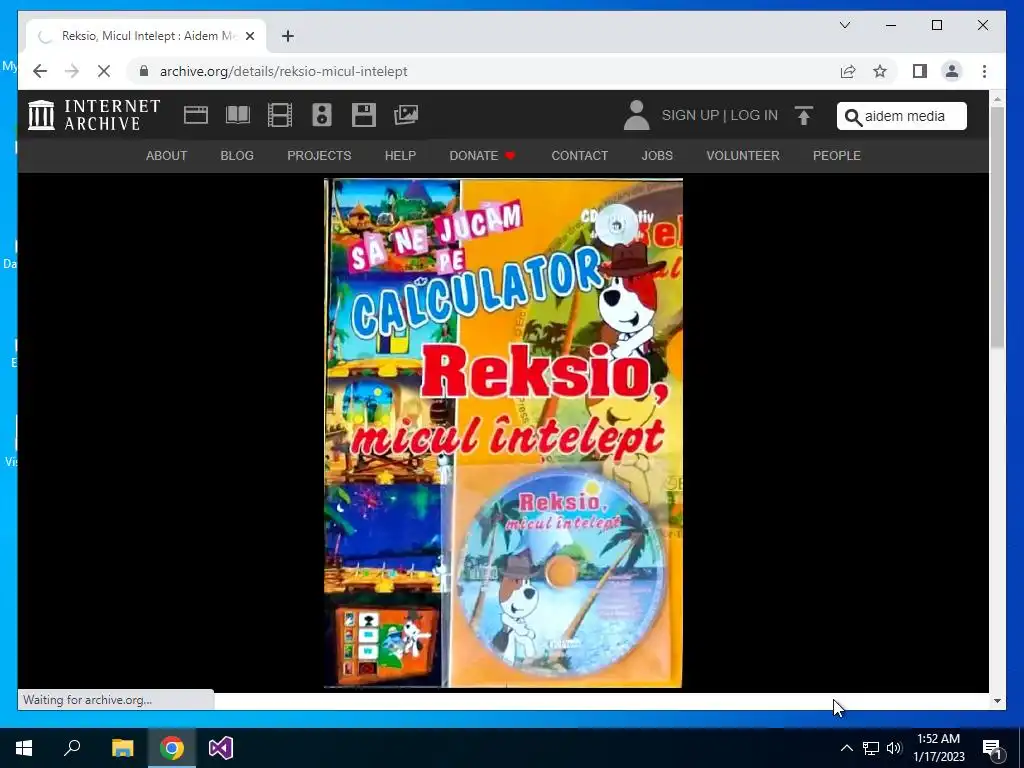Open the BLOG menu item
1024x768 pixels.
tap(237, 155)
